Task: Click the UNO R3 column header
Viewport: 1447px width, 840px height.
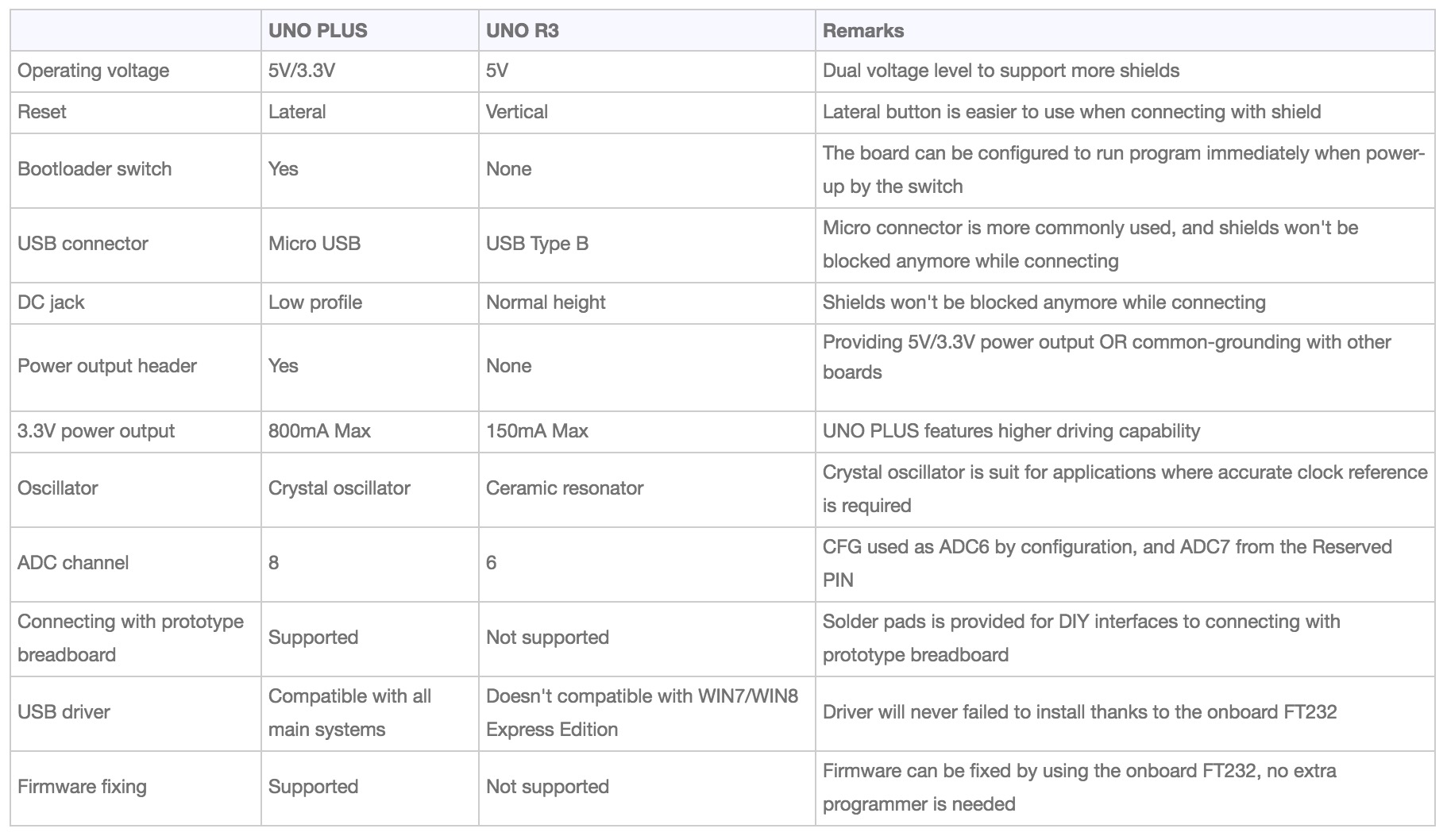Action: 522,31
